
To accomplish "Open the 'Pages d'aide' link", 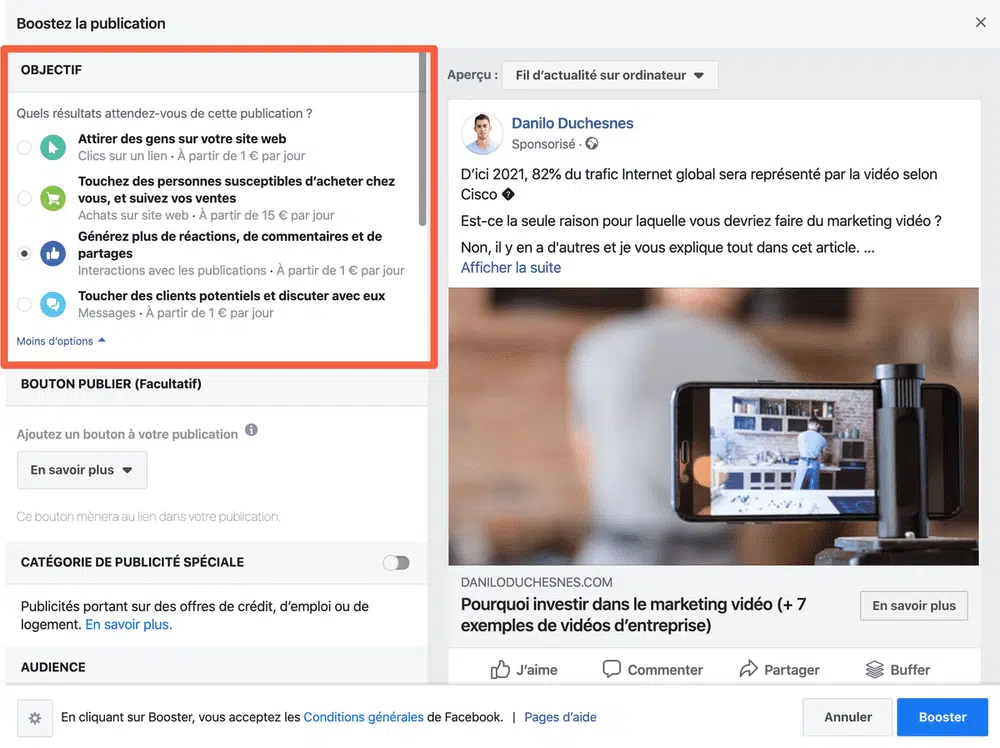I will pyautogui.click(x=560, y=717).
